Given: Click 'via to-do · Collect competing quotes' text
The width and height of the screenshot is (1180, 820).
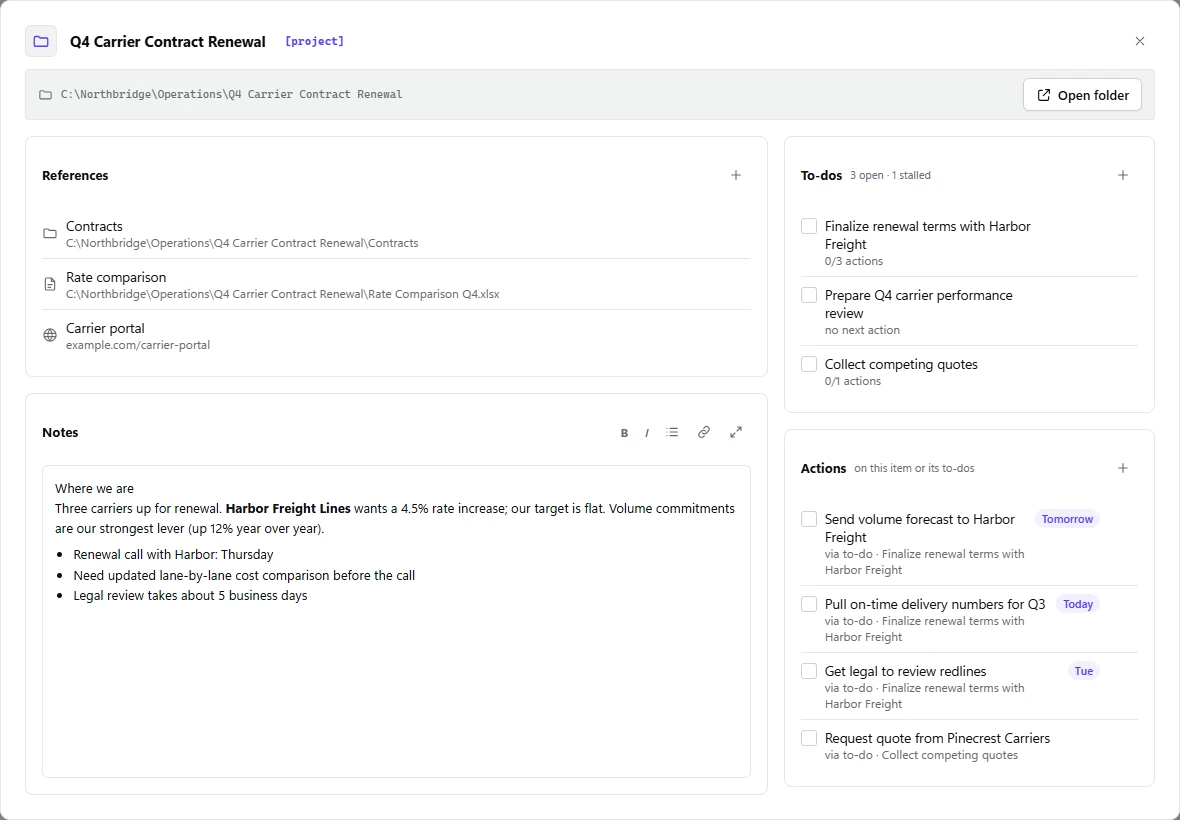Looking at the screenshot, I should [x=921, y=755].
